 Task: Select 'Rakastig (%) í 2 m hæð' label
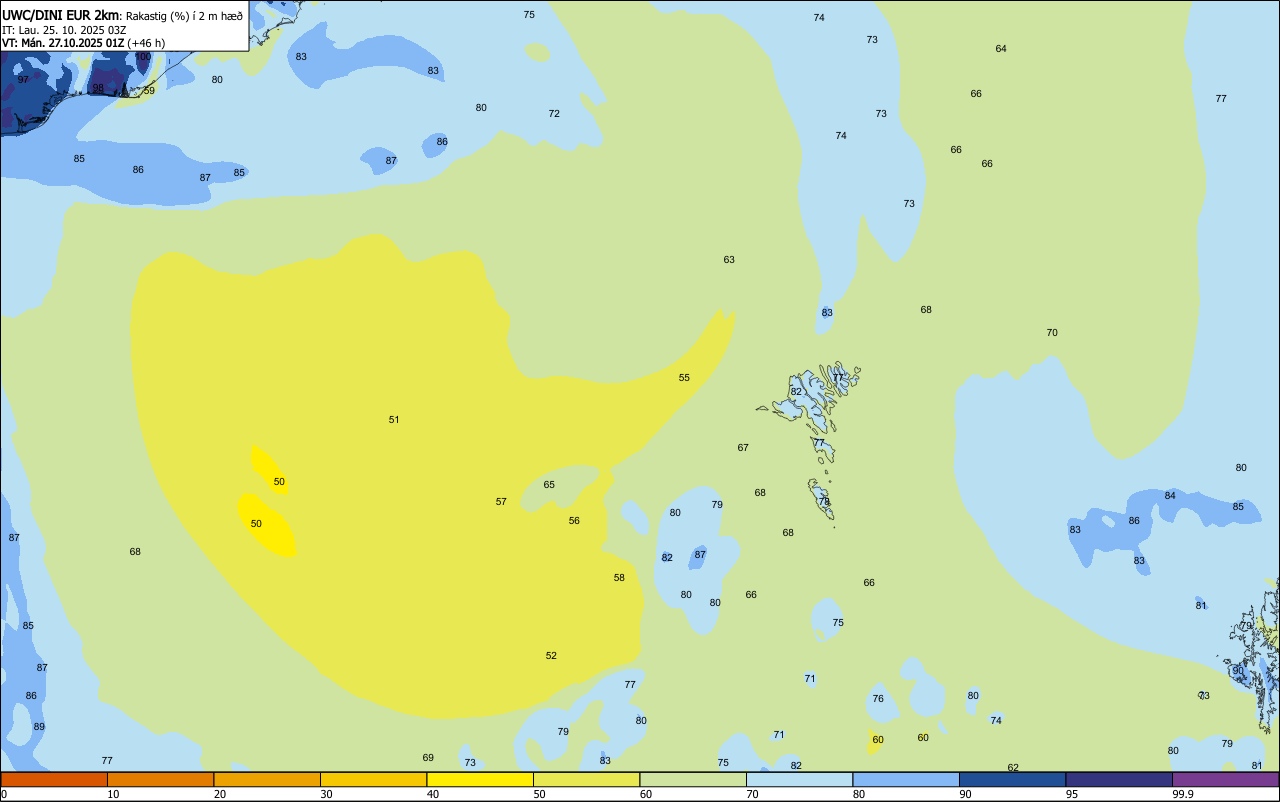click(x=184, y=15)
